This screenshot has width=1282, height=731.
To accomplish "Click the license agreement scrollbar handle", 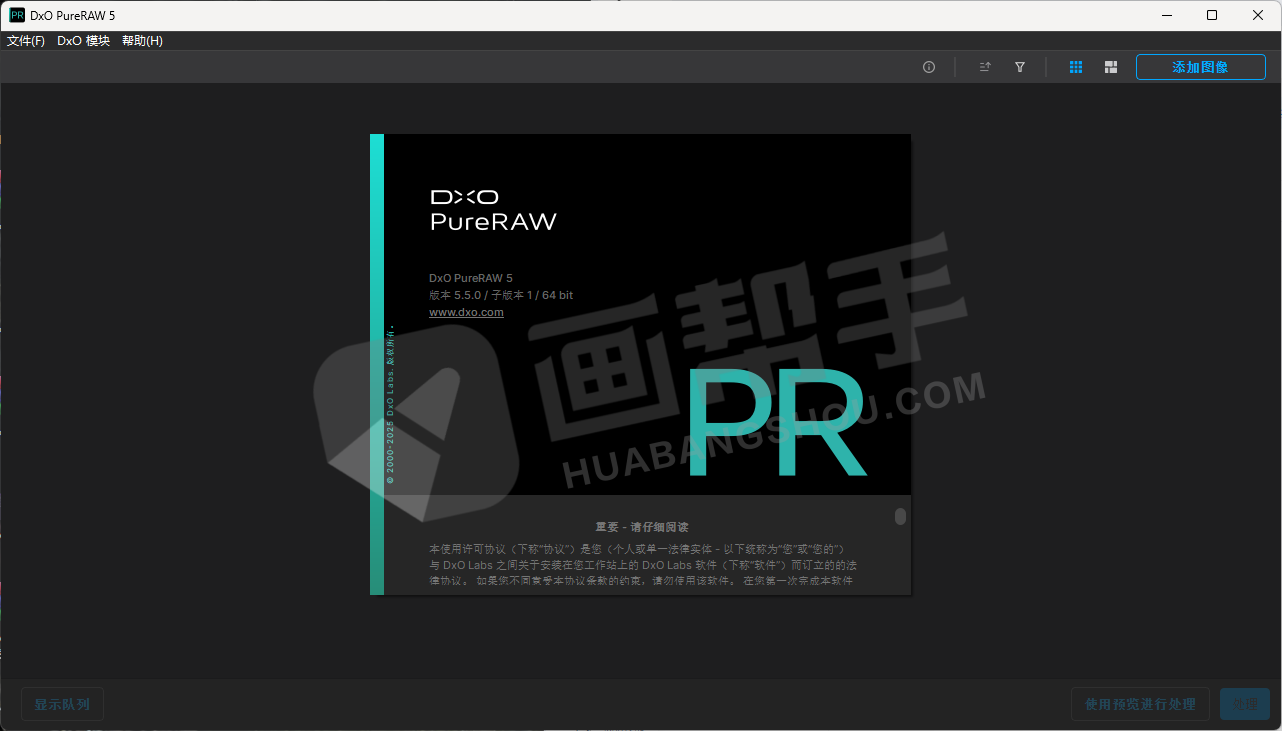I will click(x=900, y=517).
